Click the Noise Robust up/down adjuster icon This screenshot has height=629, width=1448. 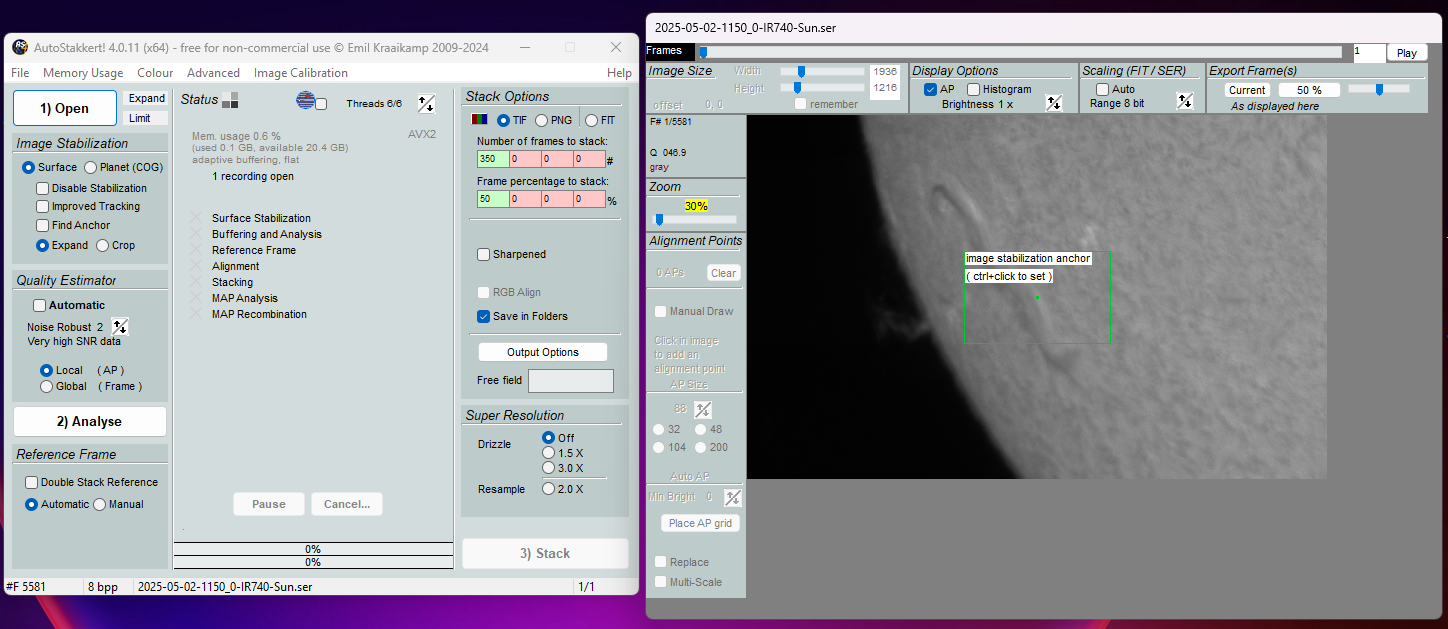coord(120,327)
